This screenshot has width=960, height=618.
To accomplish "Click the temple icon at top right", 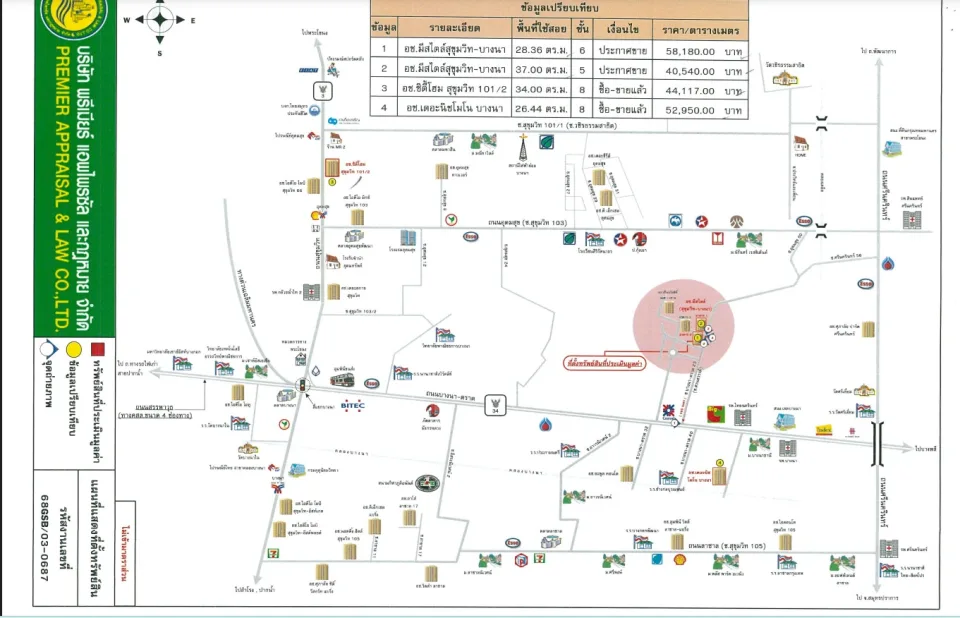I will coord(786,78).
